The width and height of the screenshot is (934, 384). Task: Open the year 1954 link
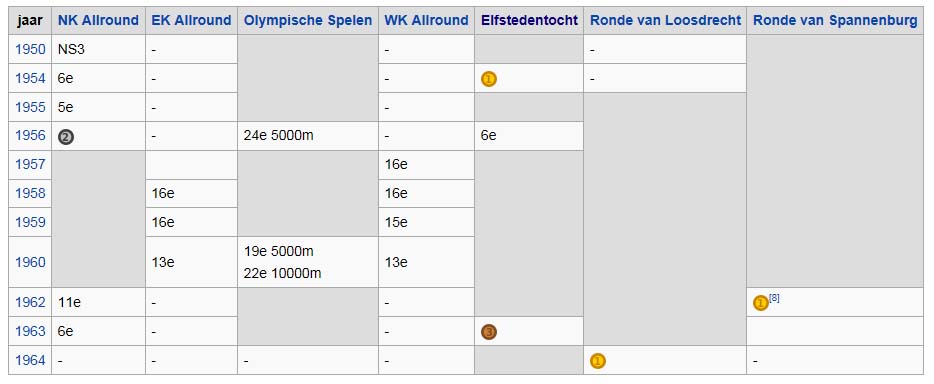pyautogui.click(x=30, y=78)
